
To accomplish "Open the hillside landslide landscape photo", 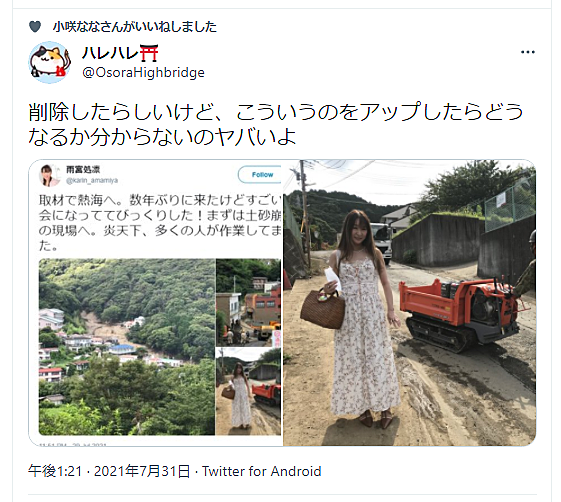I will pos(127,347).
